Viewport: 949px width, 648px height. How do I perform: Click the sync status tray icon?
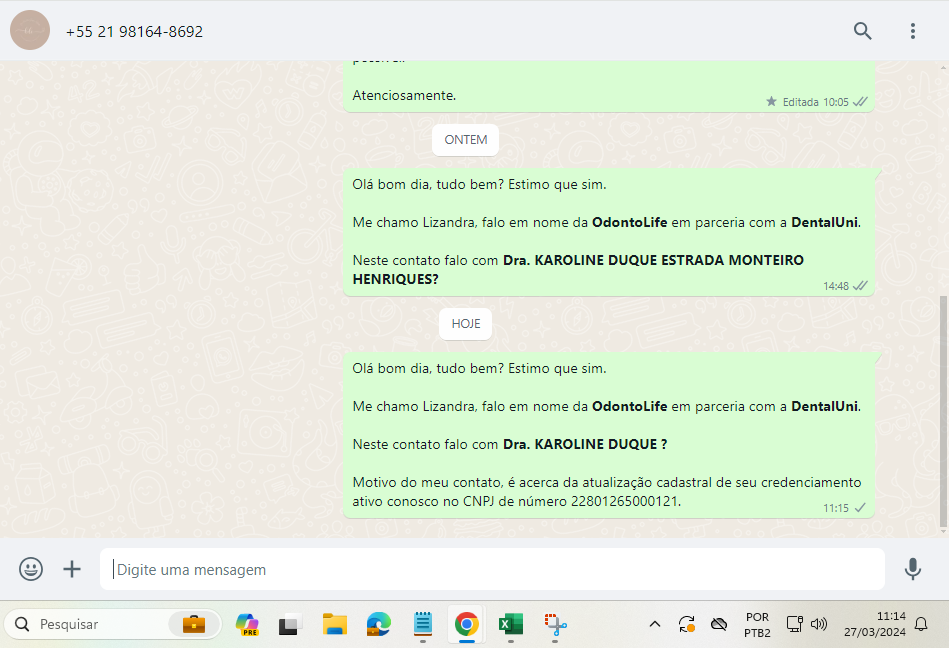(x=686, y=624)
